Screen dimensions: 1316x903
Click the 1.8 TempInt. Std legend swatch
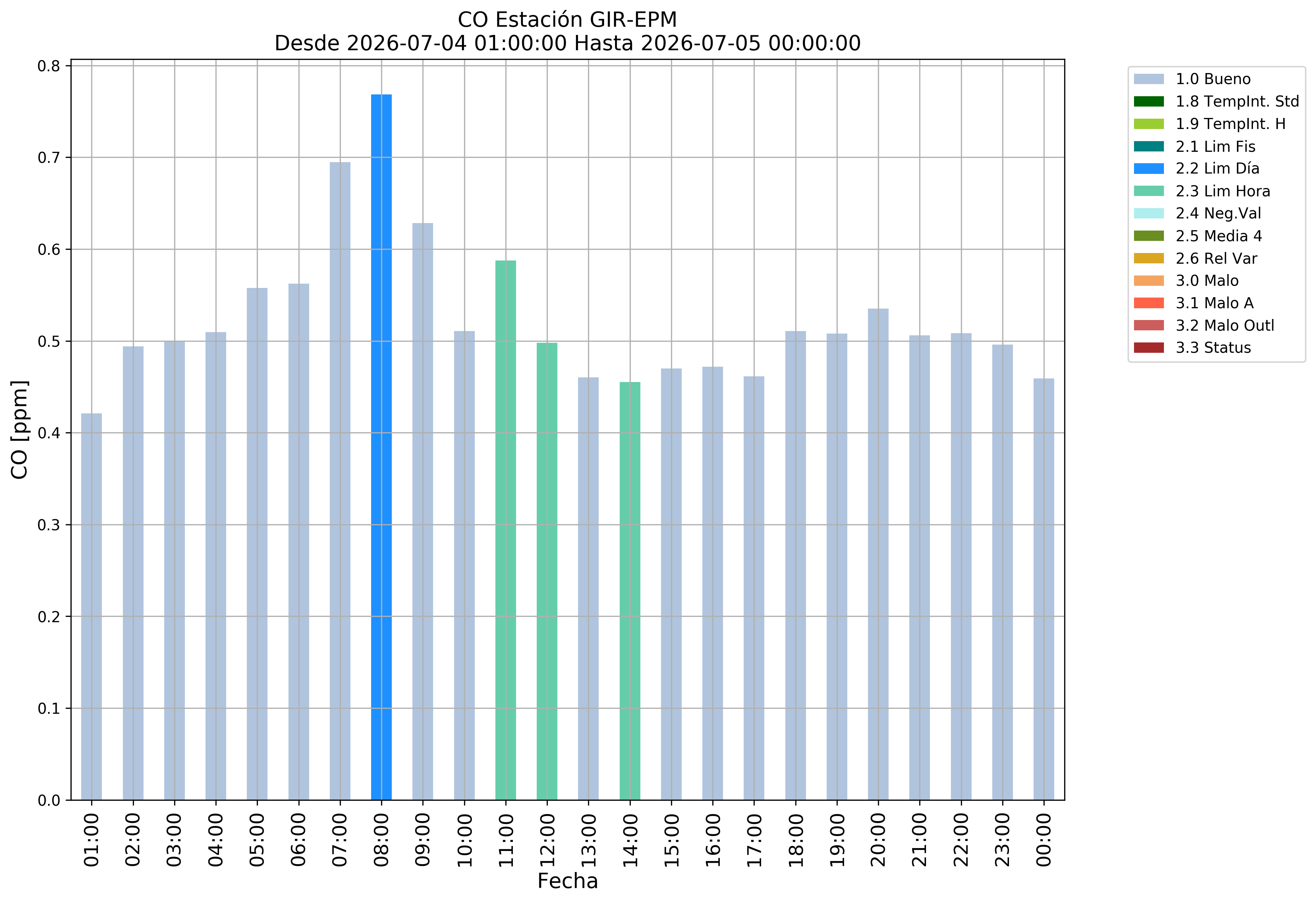pyautogui.click(x=1148, y=102)
